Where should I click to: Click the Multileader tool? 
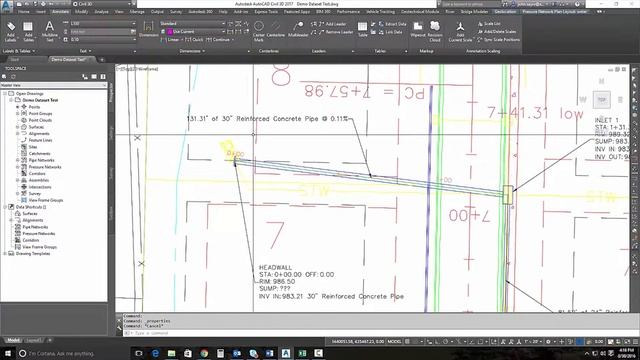click(298, 30)
